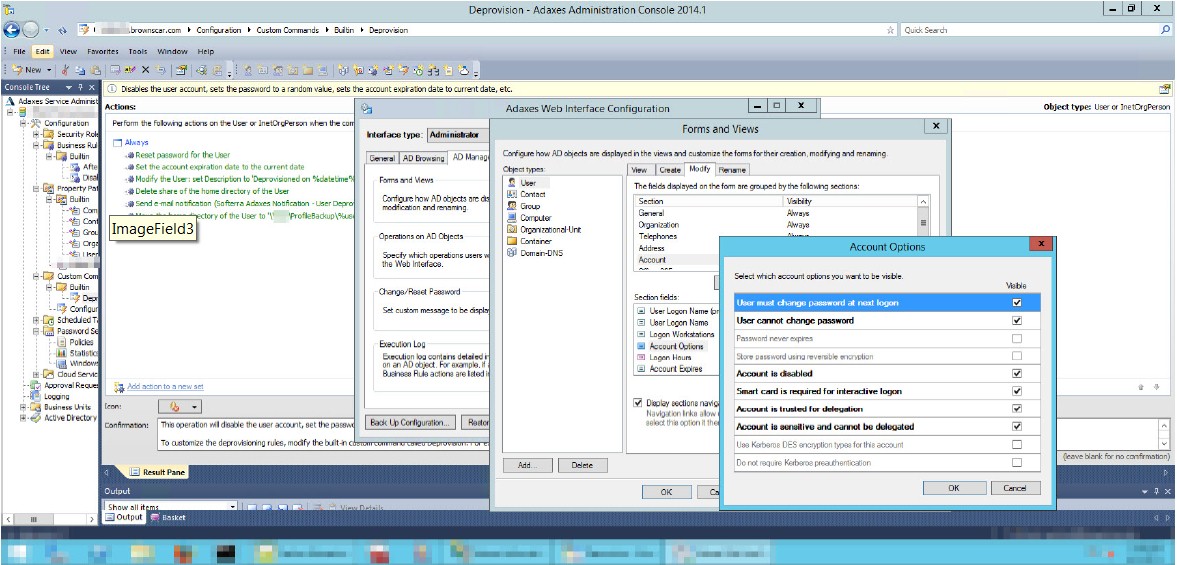This screenshot has width=1177, height=565.
Task: Toggle Account is trusted for delegation checkbox
Action: (1016, 409)
